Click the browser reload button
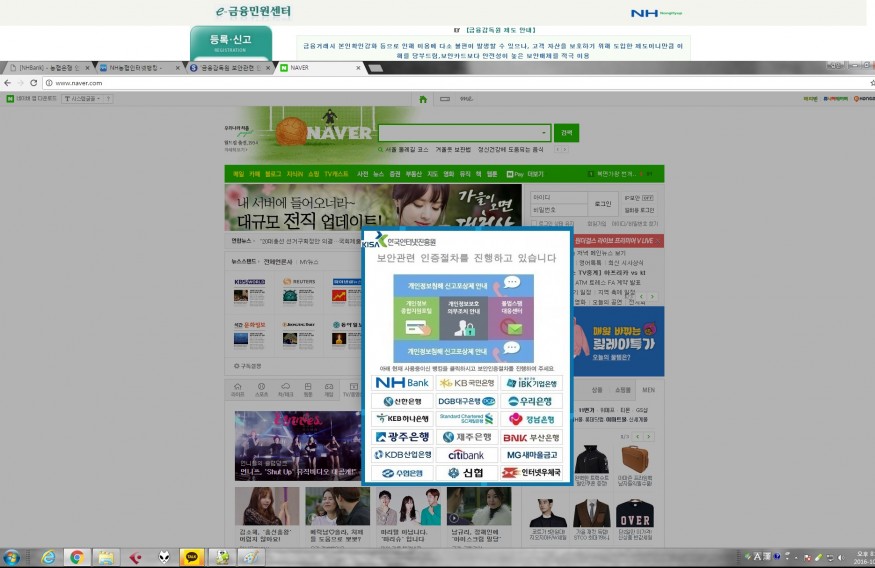The height and width of the screenshot is (568, 875). coord(33,83)
